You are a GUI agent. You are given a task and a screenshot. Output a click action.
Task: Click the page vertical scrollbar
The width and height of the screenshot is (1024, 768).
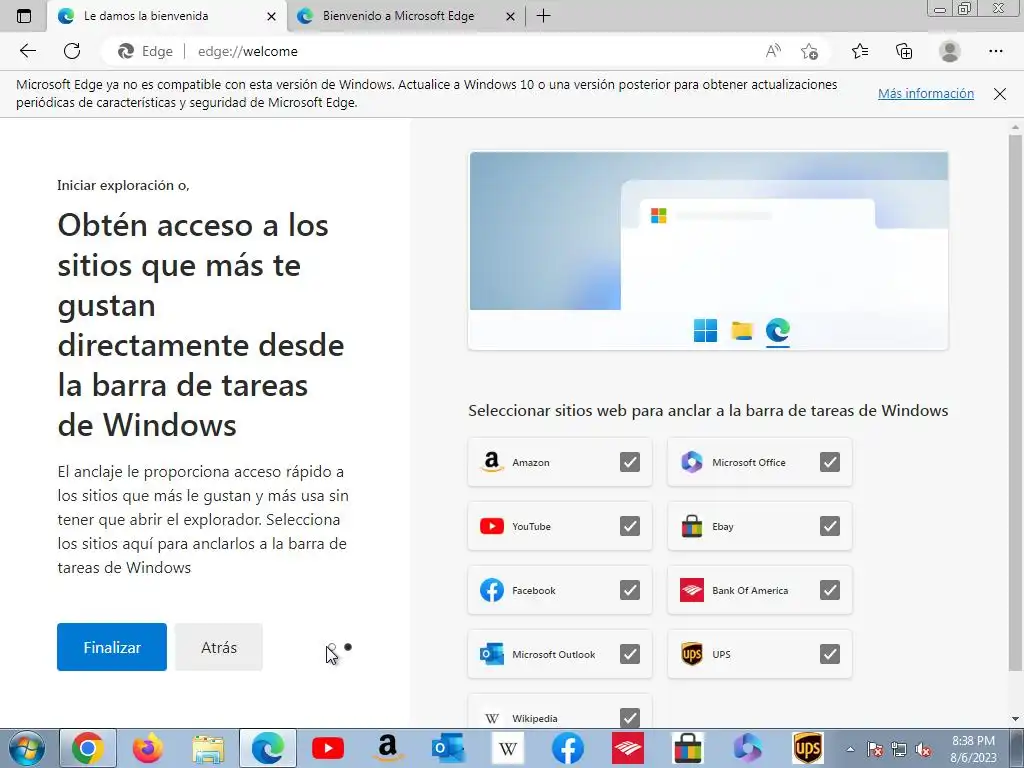[x=1015, y=402]
